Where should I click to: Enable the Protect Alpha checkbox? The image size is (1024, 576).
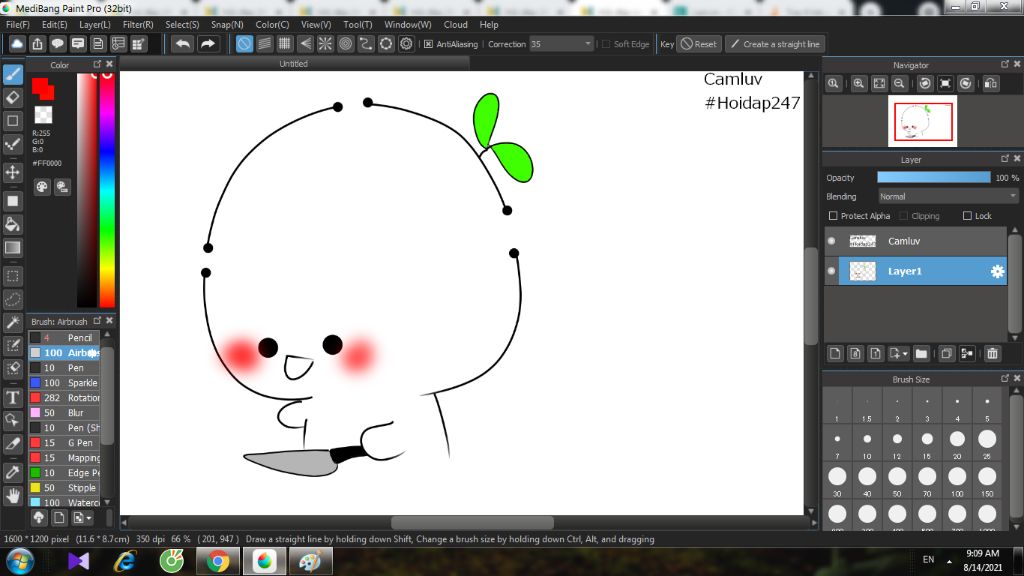click(833, 216)
